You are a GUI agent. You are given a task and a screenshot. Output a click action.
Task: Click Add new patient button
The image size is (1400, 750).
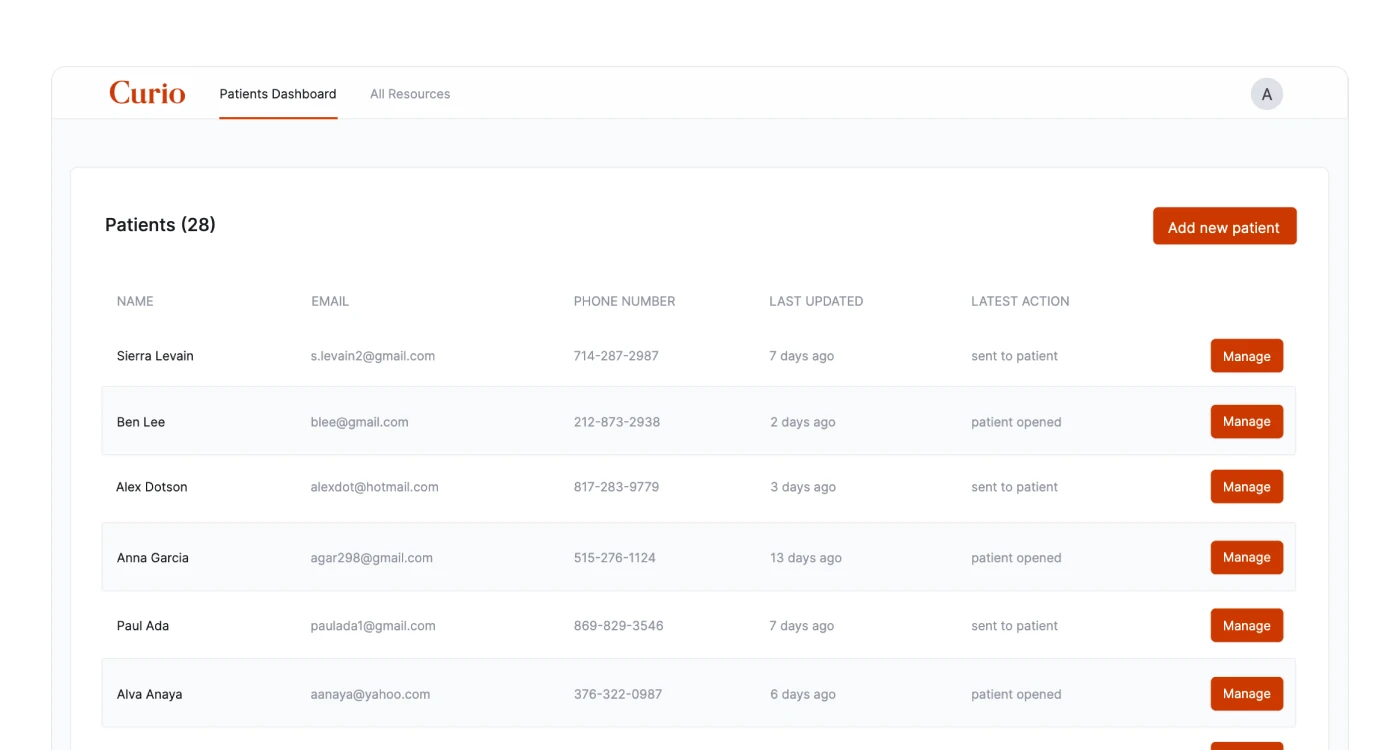(1224, 227)
